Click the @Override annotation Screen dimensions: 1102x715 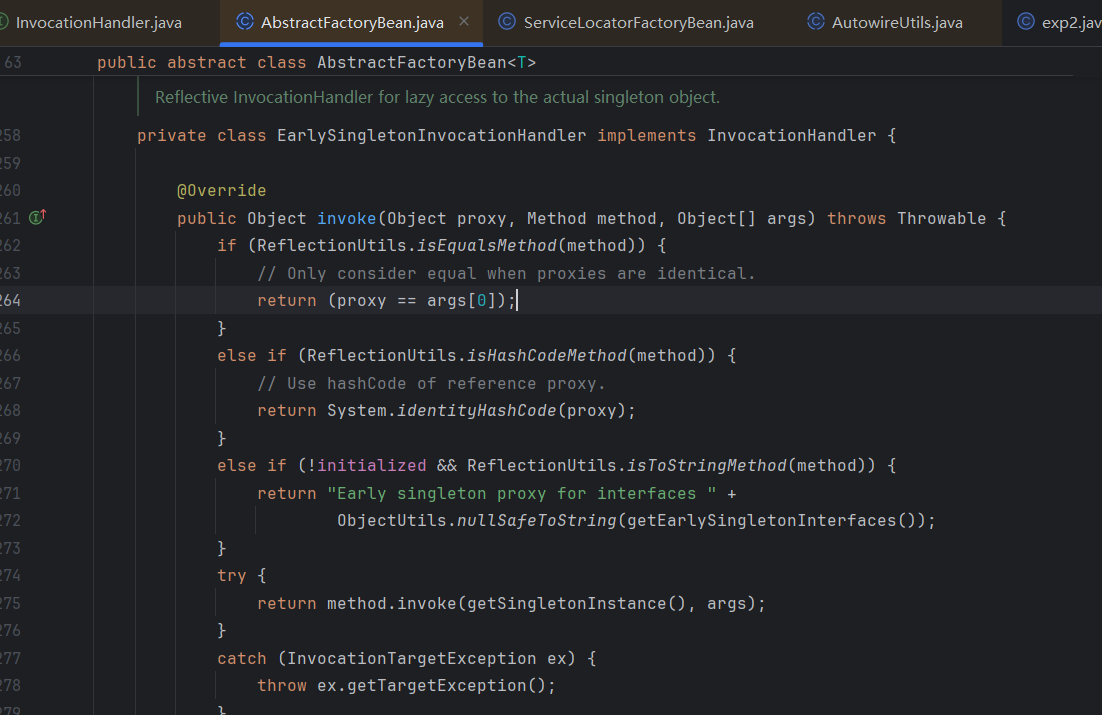(x=221, y=190)
